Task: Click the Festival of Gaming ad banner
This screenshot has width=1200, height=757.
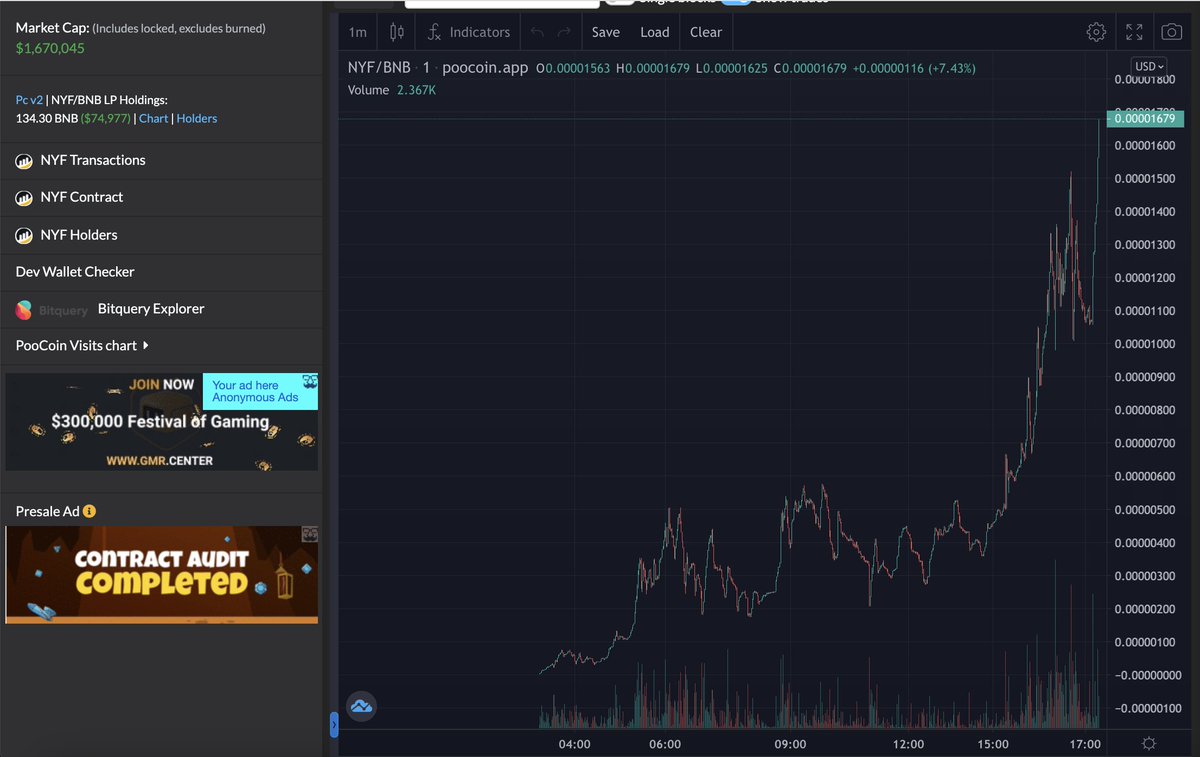Action: pyautogui.click(x=162, y=421)
